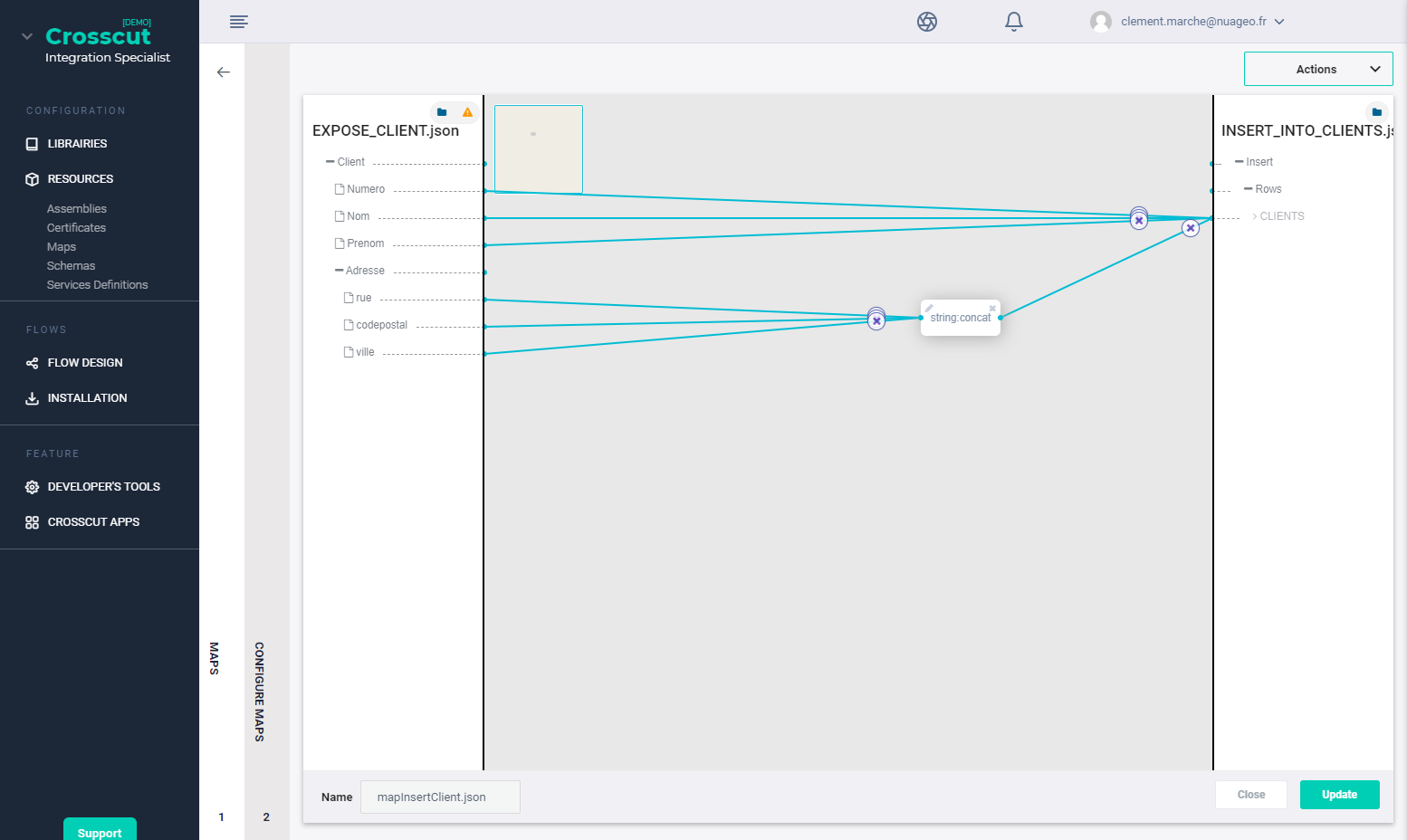The width and height of the screenshot is (1407, 840).
Task: Go to Certificates
Action: [76, 228]
